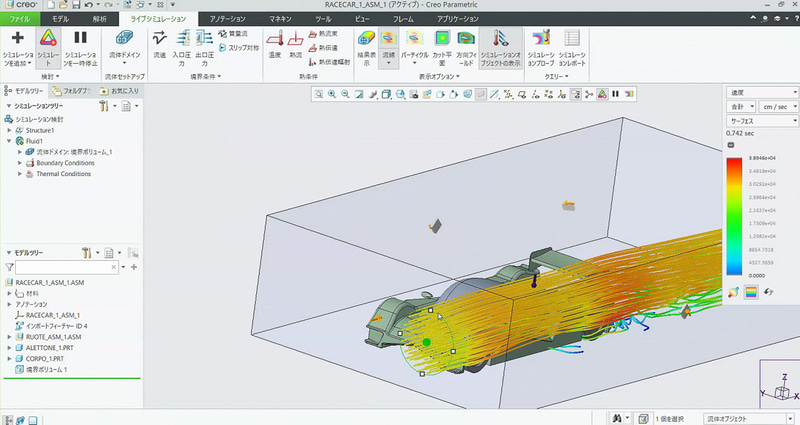Expand the CORPO_1.PRT tree node
800x425 pixels.
pos(9,358)
